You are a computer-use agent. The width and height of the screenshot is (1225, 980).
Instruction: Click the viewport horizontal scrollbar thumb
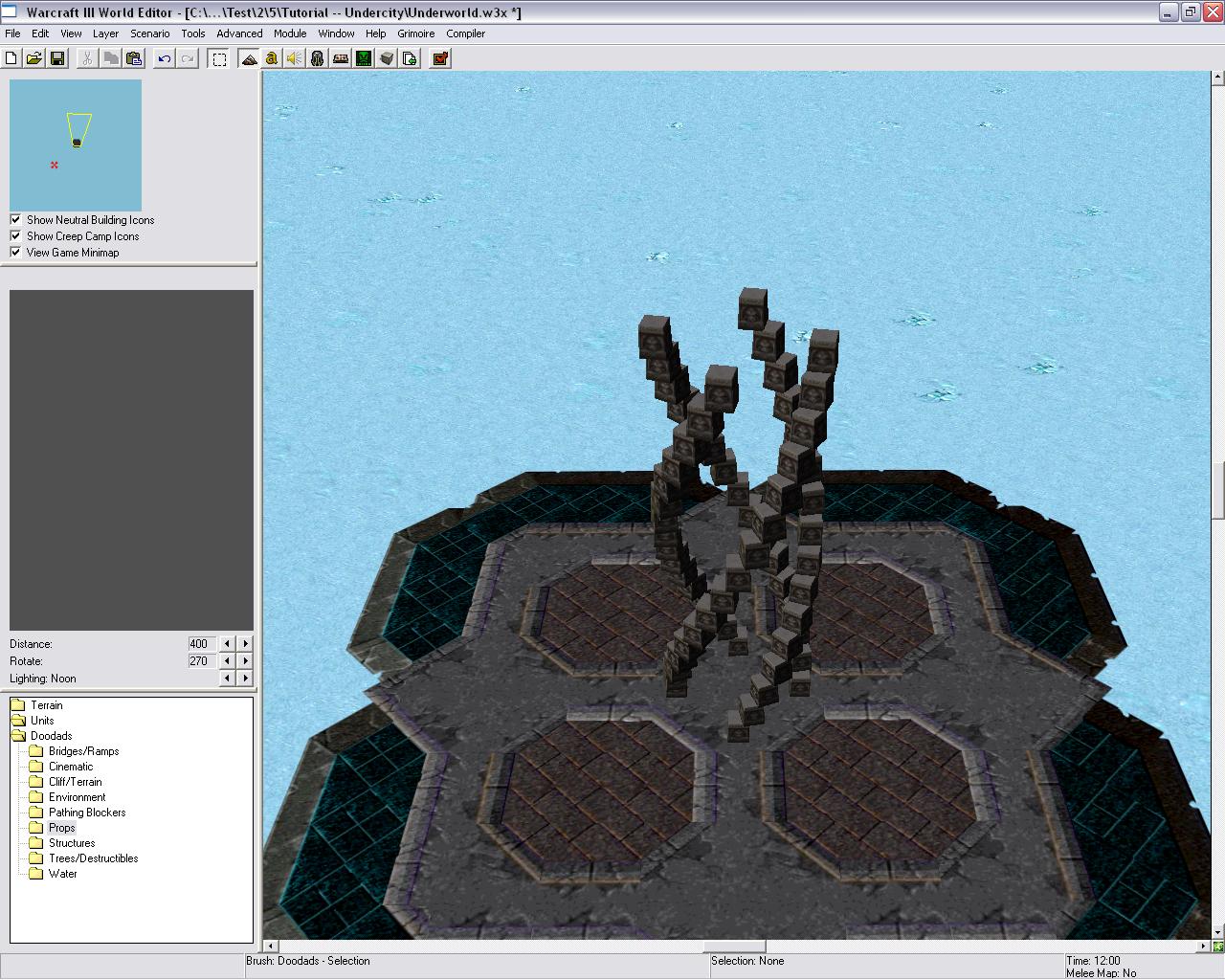point(734,947)
